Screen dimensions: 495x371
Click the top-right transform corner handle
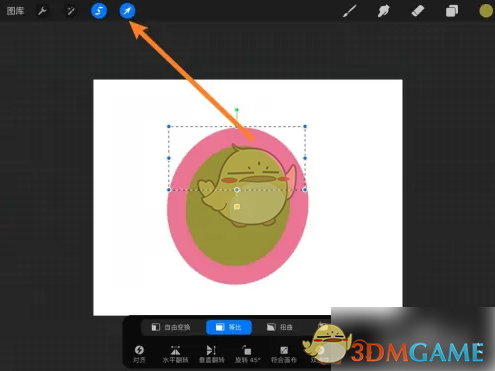coord(305,127)
